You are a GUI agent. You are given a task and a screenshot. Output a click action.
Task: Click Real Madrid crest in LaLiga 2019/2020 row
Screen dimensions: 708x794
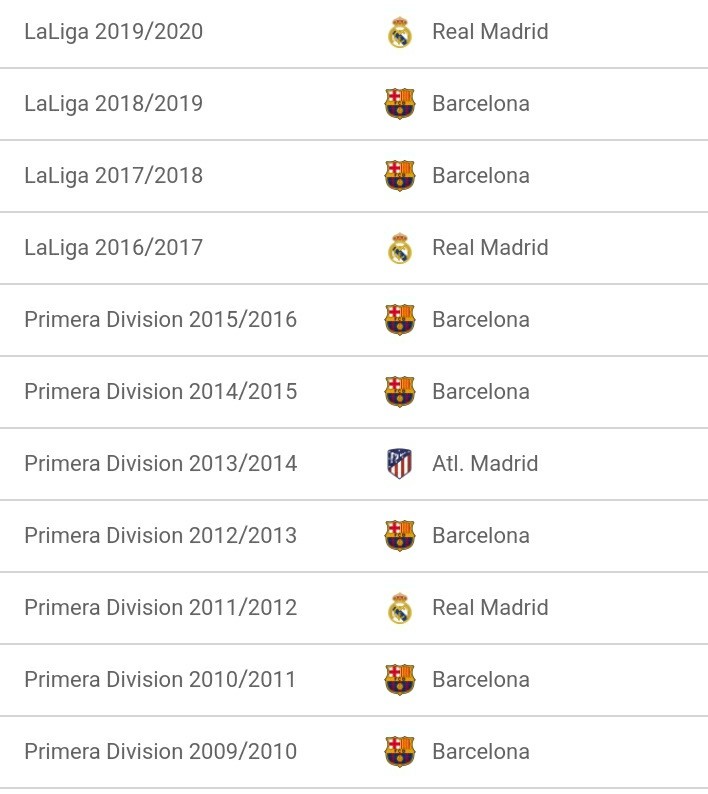[400, 32]
